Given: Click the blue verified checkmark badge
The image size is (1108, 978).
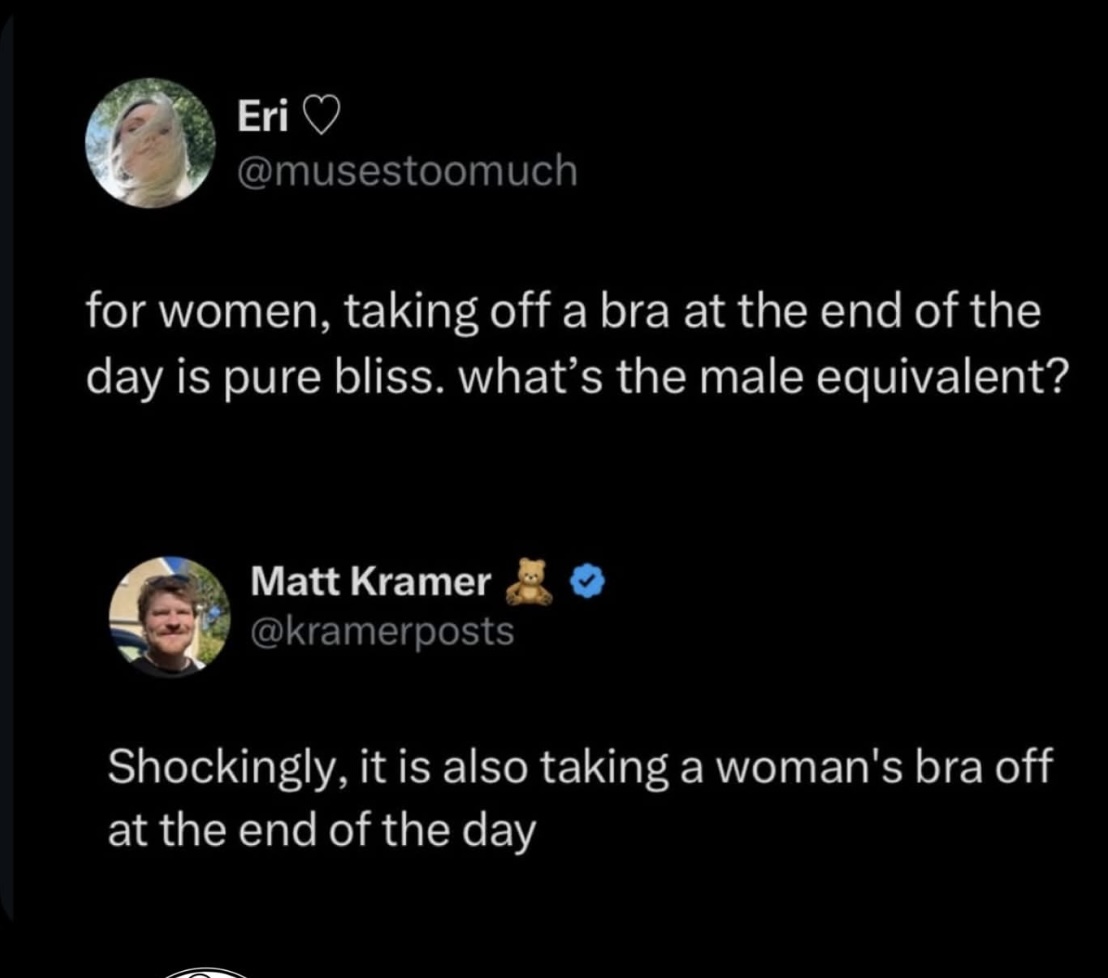Looking at the screenshot, I should pyautogui.click(x=587, y=582).
